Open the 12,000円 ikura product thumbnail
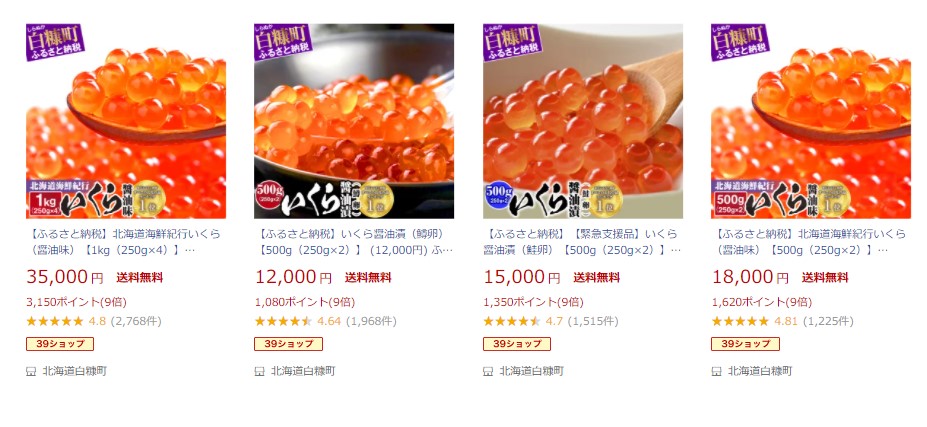Screen dimensions: 927x427 354,121
